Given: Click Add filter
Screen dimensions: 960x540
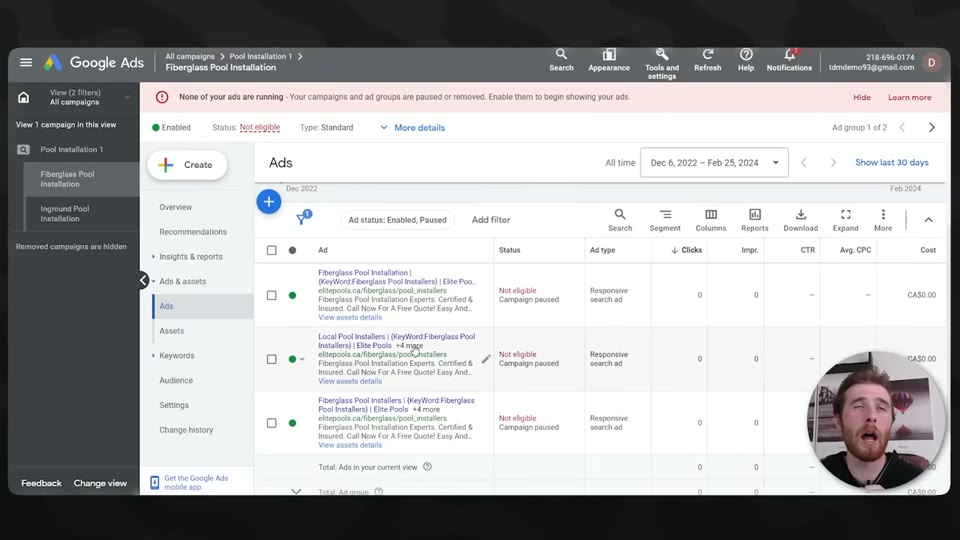Looking at the screenshot, I should click(x=490, y=220).
